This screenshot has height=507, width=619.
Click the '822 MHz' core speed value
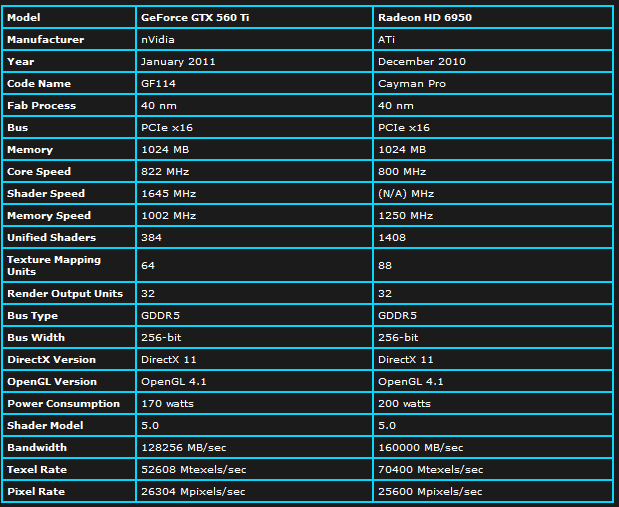coord(165,172)
